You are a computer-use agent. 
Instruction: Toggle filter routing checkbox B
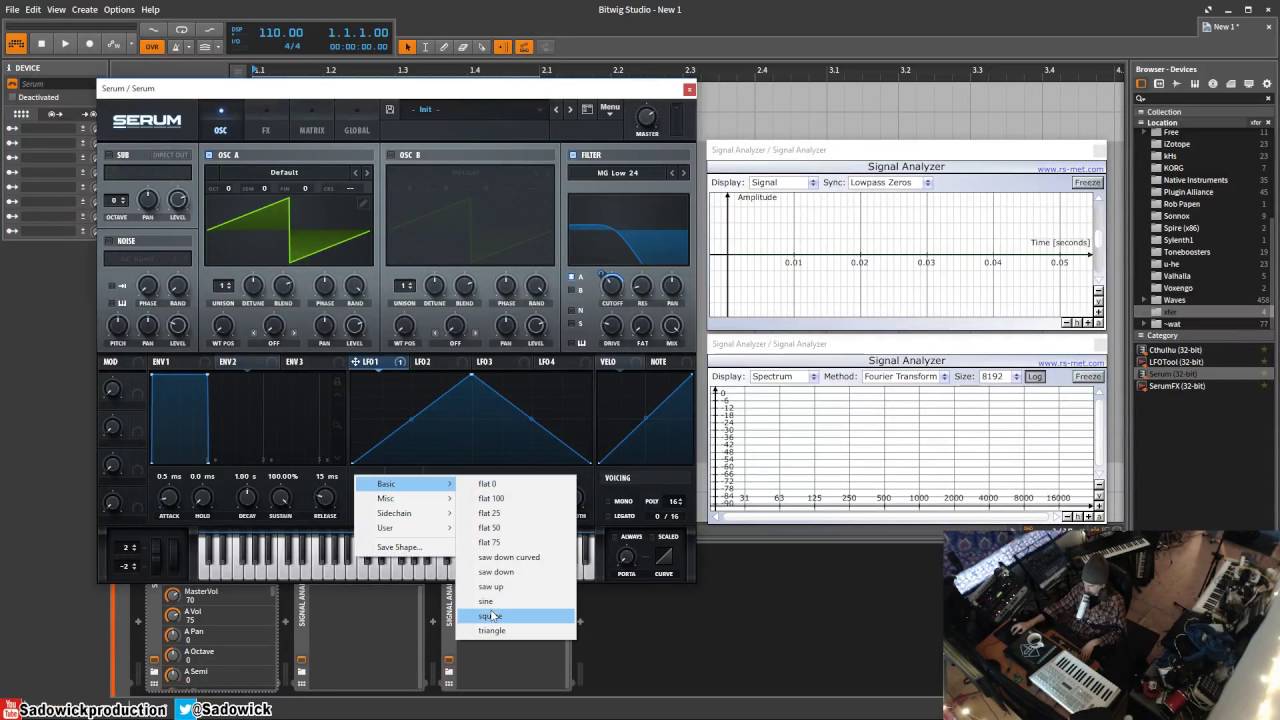tap(571, 291)
